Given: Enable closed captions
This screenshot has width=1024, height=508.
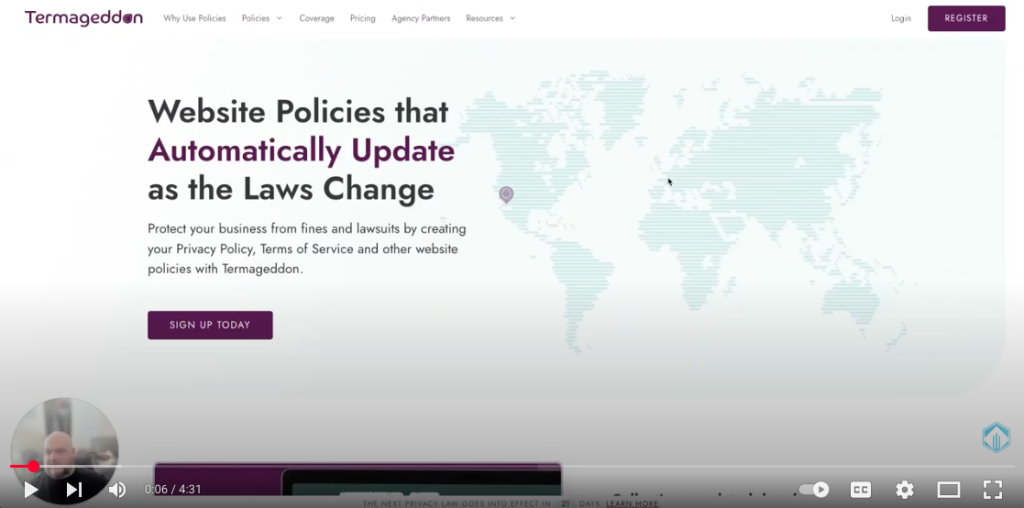Looking at the screenshot, I should (x=860, y=490).
